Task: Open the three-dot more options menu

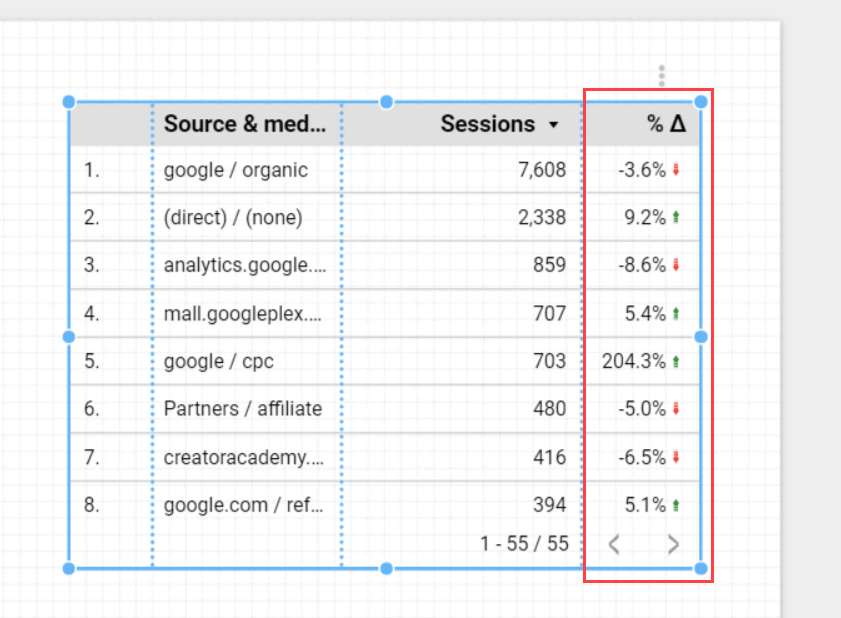Action: (661, 76)
